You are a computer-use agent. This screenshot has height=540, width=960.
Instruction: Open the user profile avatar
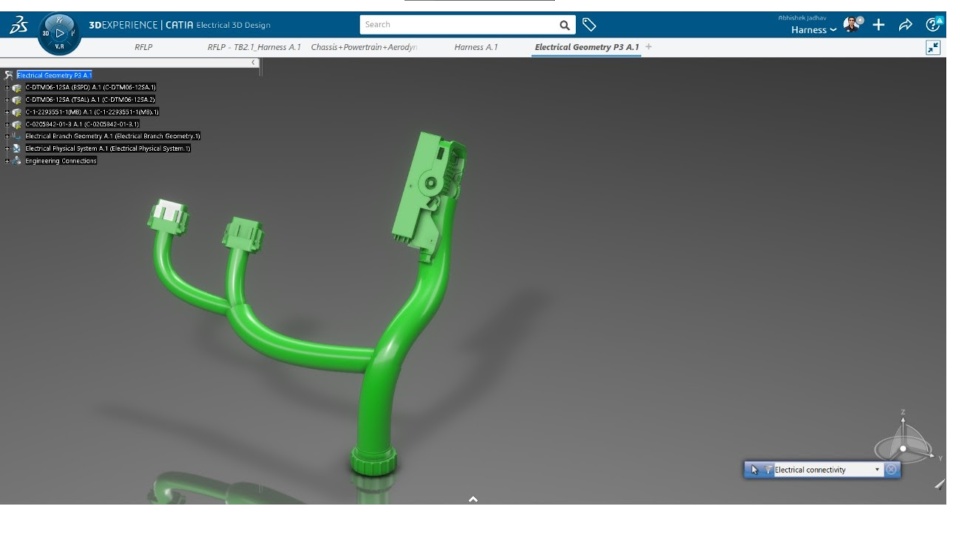(852, 24)
